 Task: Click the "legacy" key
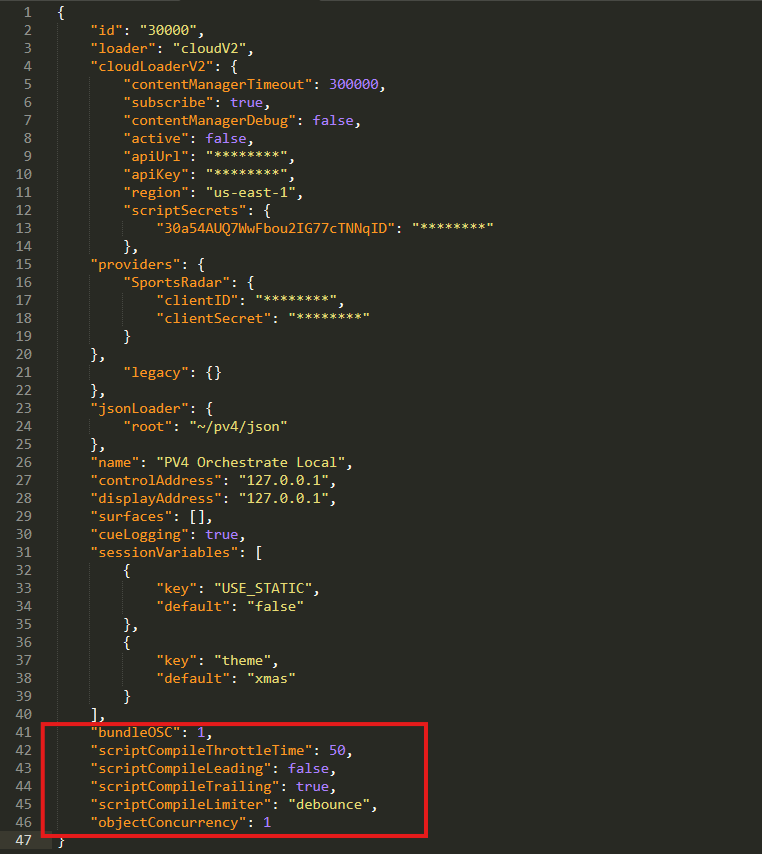click(x=156, y=373)
